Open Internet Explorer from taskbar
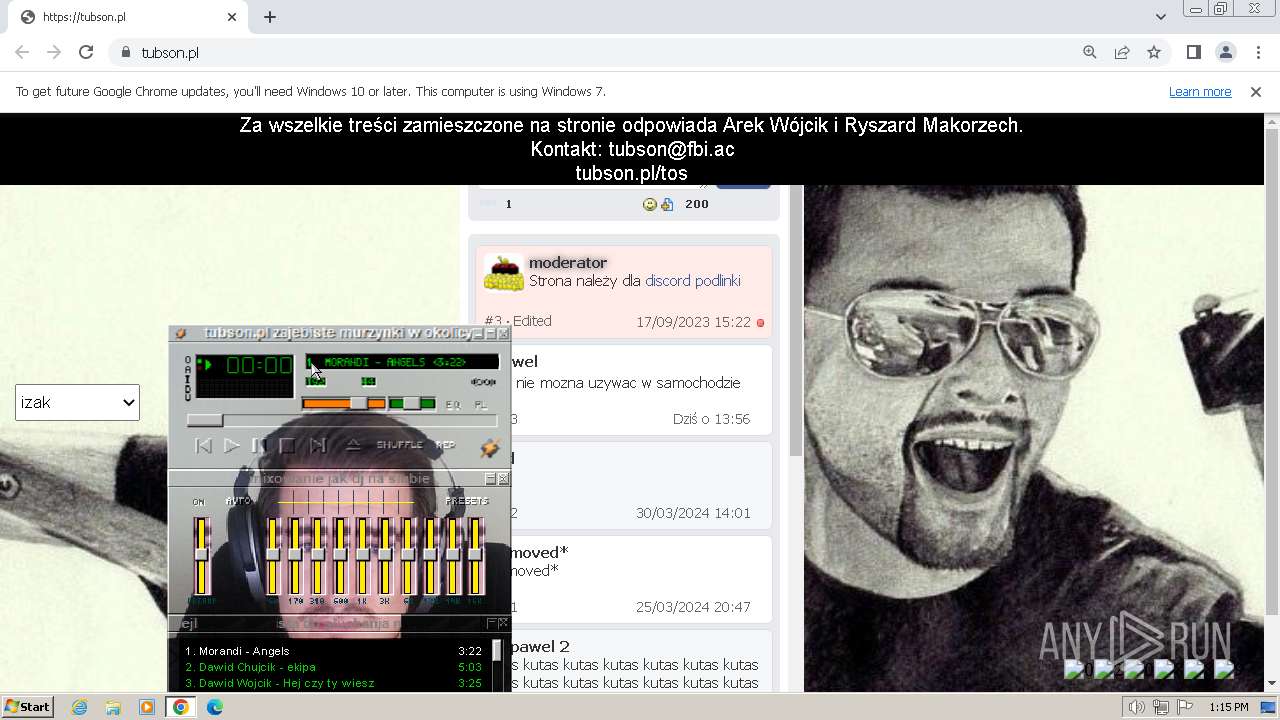This screenshot has width=1280, height=720. (x=79, y=707)
